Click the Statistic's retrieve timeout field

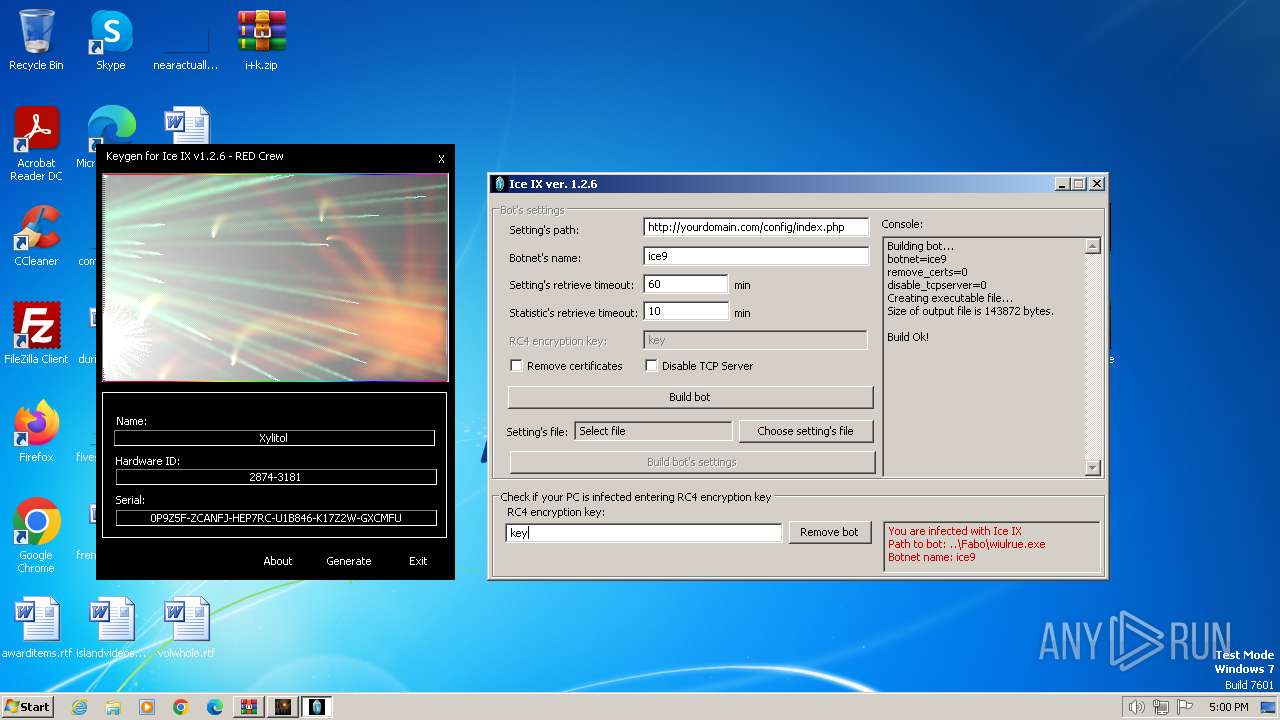tap(686, 312)
